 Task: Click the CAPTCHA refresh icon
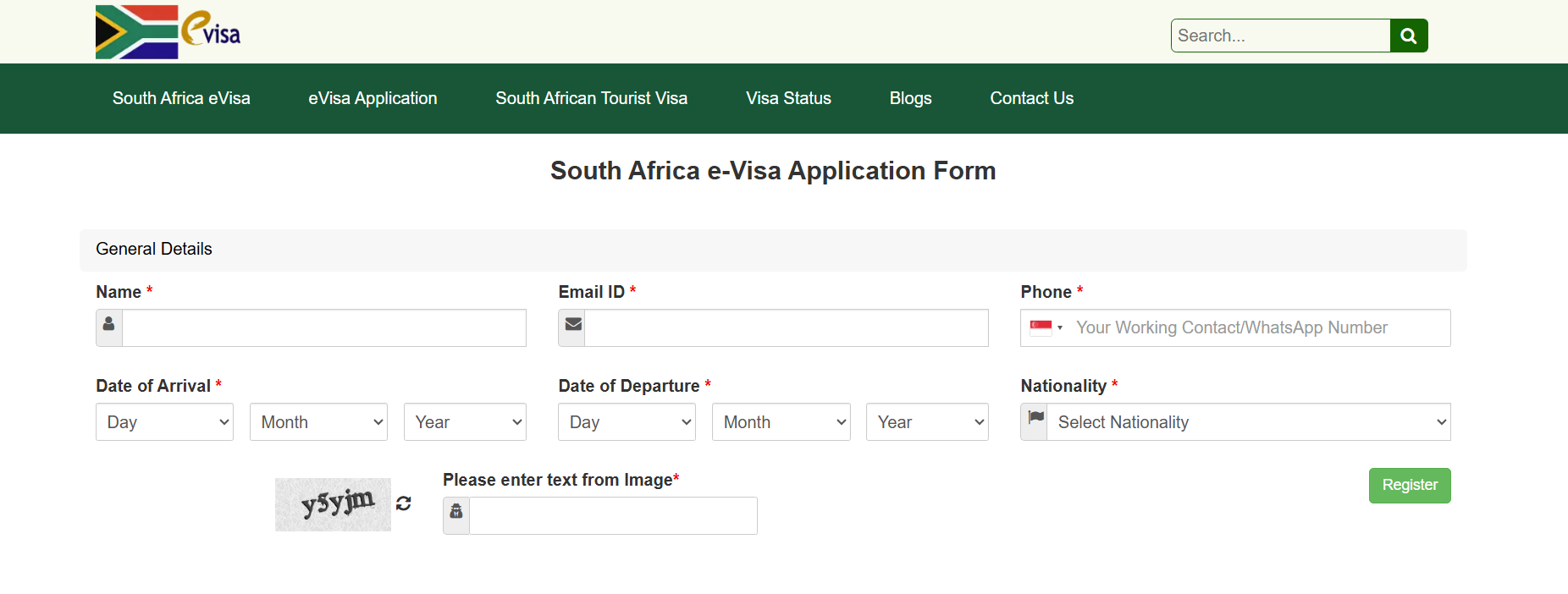click(404, 503)
